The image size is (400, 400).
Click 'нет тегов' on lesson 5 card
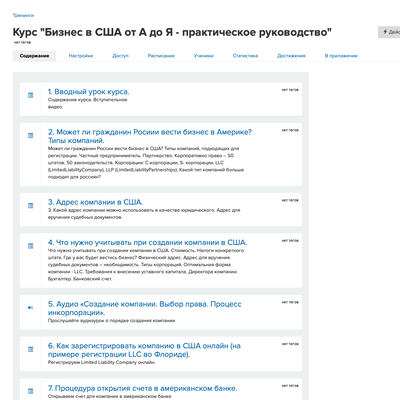coord(290,302)
